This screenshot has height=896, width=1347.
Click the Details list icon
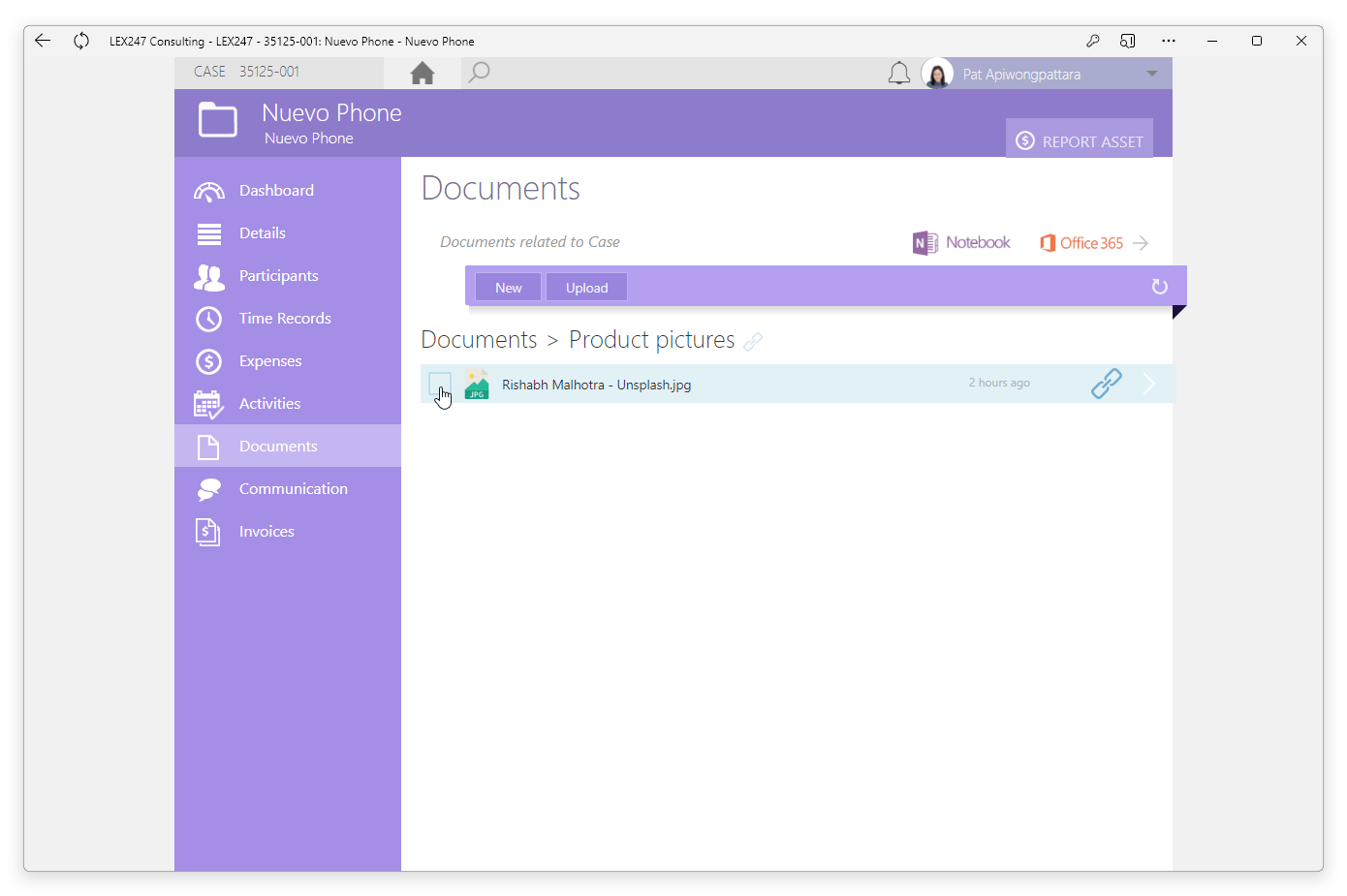point(209,233)
